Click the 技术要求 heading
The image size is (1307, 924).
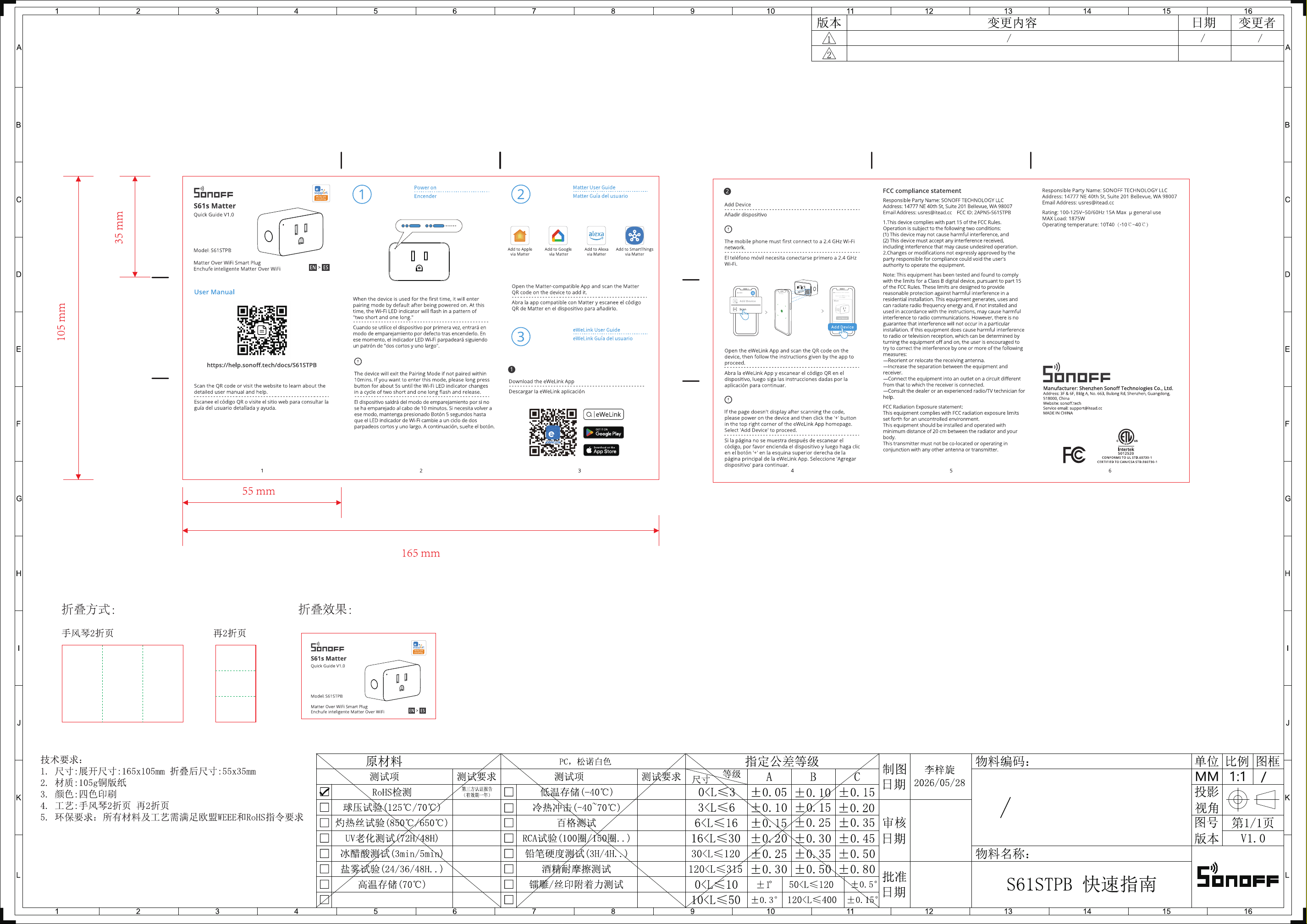tap(61, 759)
